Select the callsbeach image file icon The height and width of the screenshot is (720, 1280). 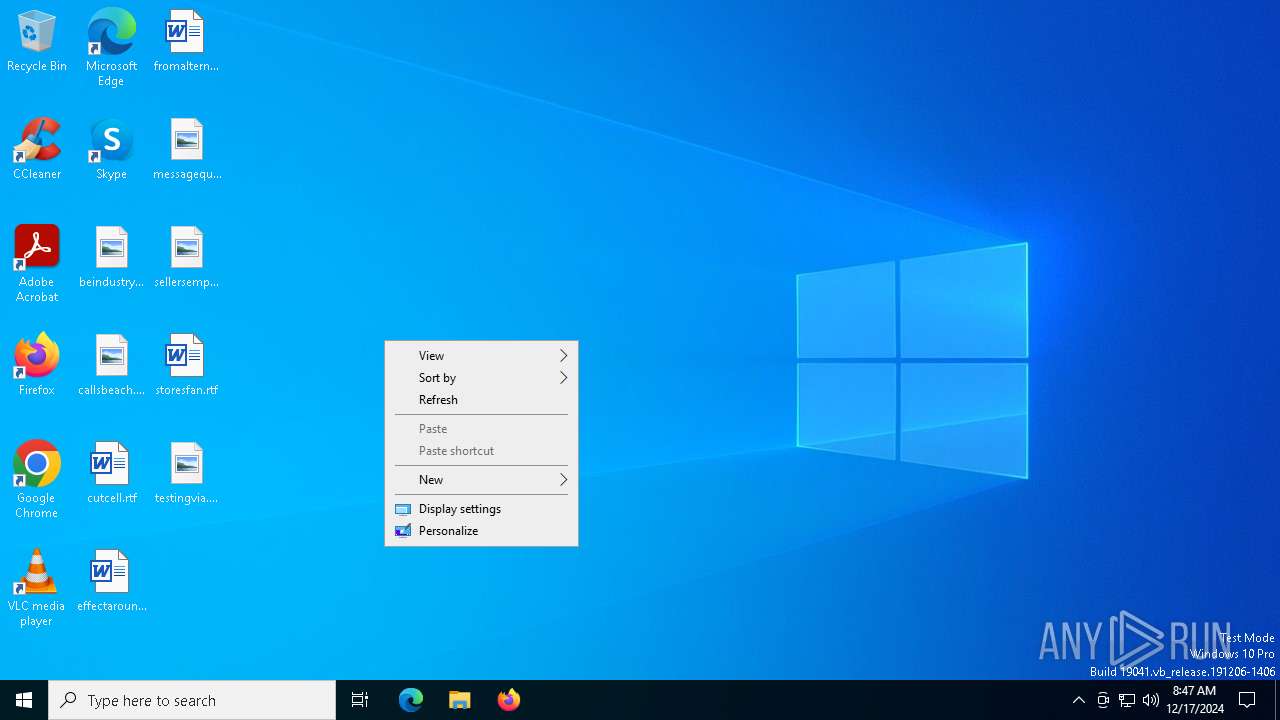pyautogui.click(x=111, y=366)
